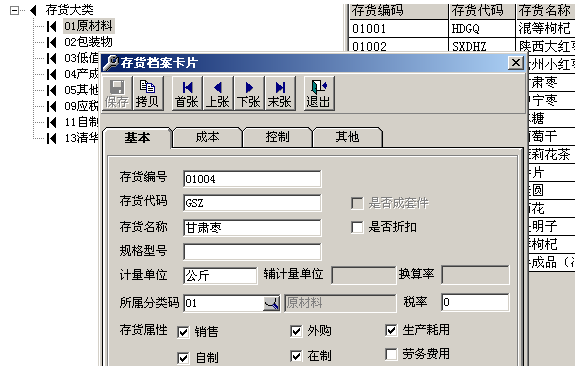Select the 04 category tree node
Image resolution: width=575 pixels, height=368 pixels.
tap(81, 74)
